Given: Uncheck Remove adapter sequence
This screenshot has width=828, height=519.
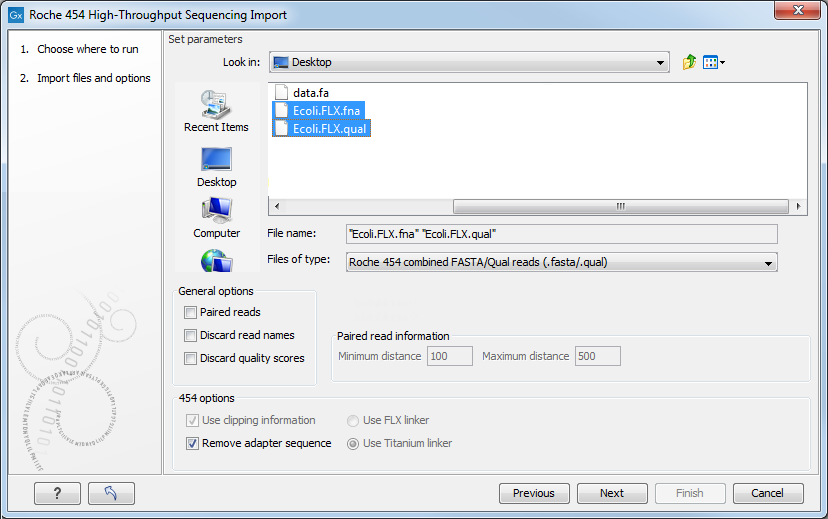Looking at the screenshot, I should (193, 443).
